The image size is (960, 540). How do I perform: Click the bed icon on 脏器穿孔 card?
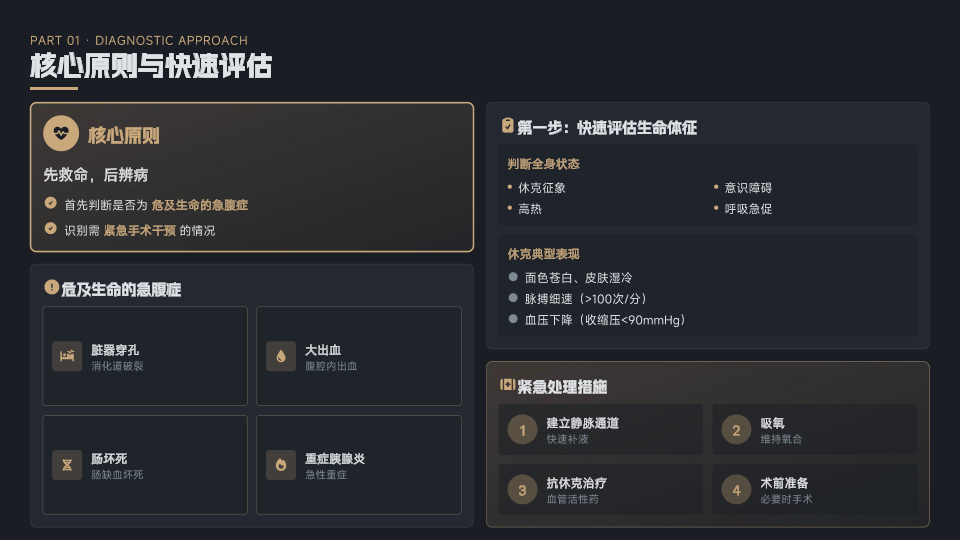pos(67,356)
